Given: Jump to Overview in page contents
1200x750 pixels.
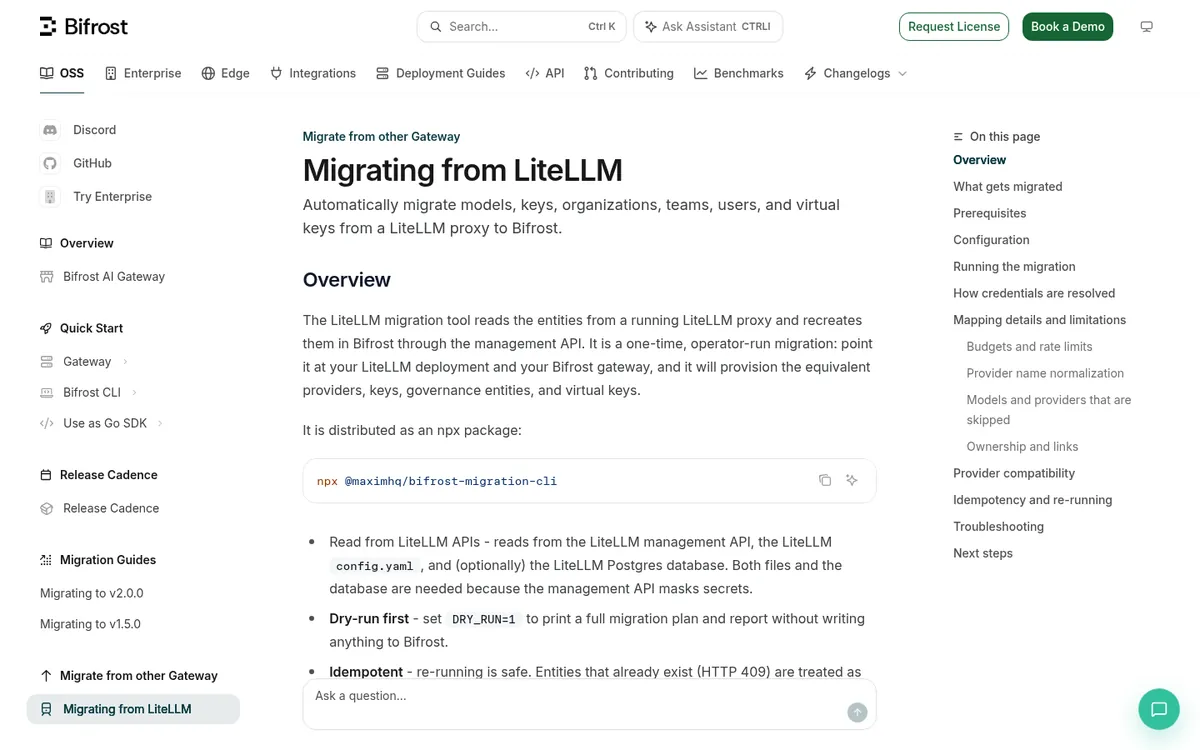Looking at the screenshot, I should click(980, 160).
